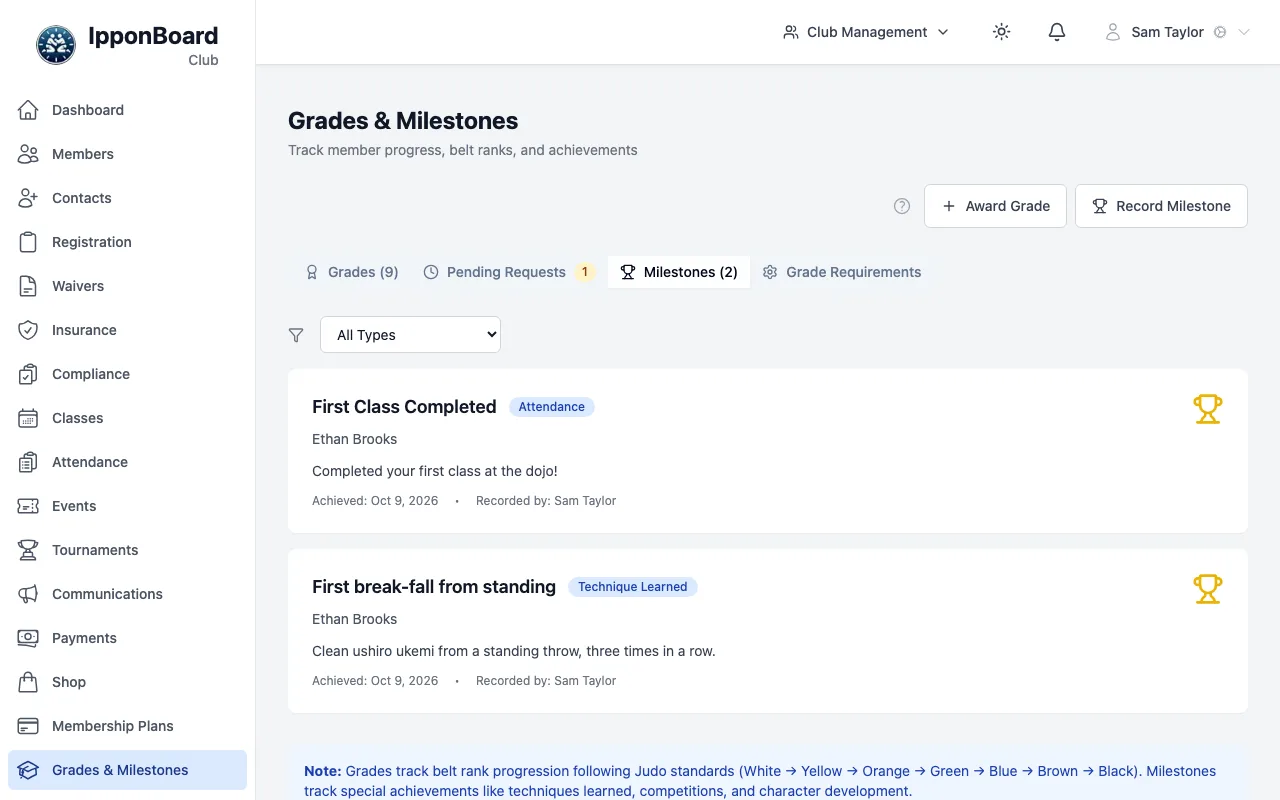Screen dimensions: 1280x800
Task: Click the trophy on First Class Completed card
Action: 1208,409
